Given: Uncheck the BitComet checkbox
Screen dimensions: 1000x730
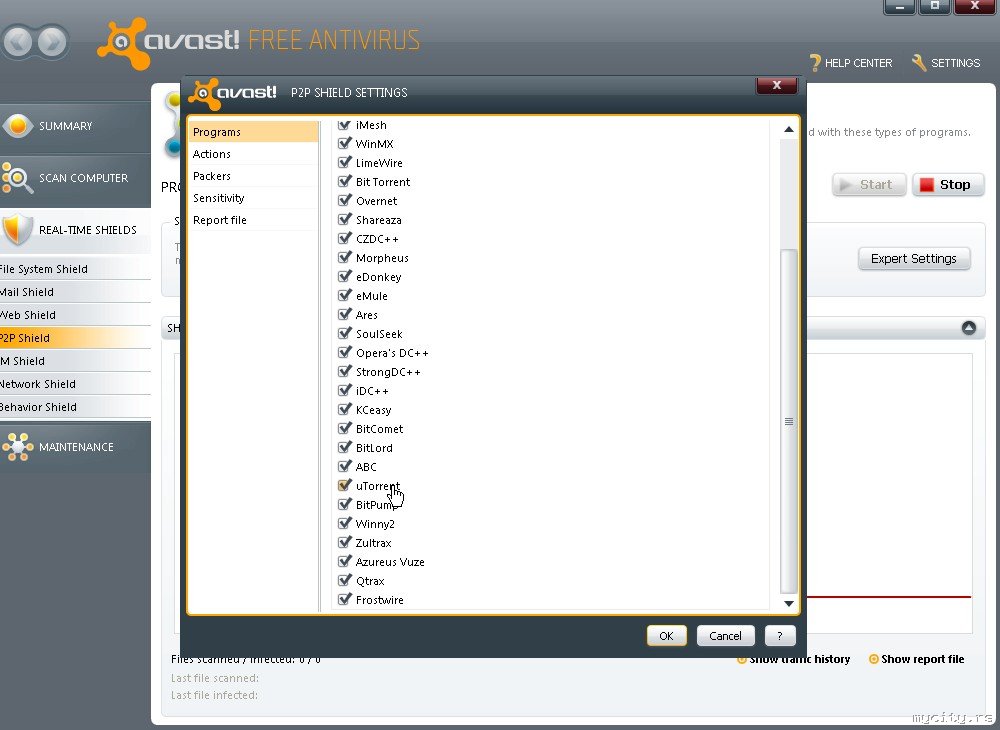Looking at the screenshot, I should click(x=345, y=428).
